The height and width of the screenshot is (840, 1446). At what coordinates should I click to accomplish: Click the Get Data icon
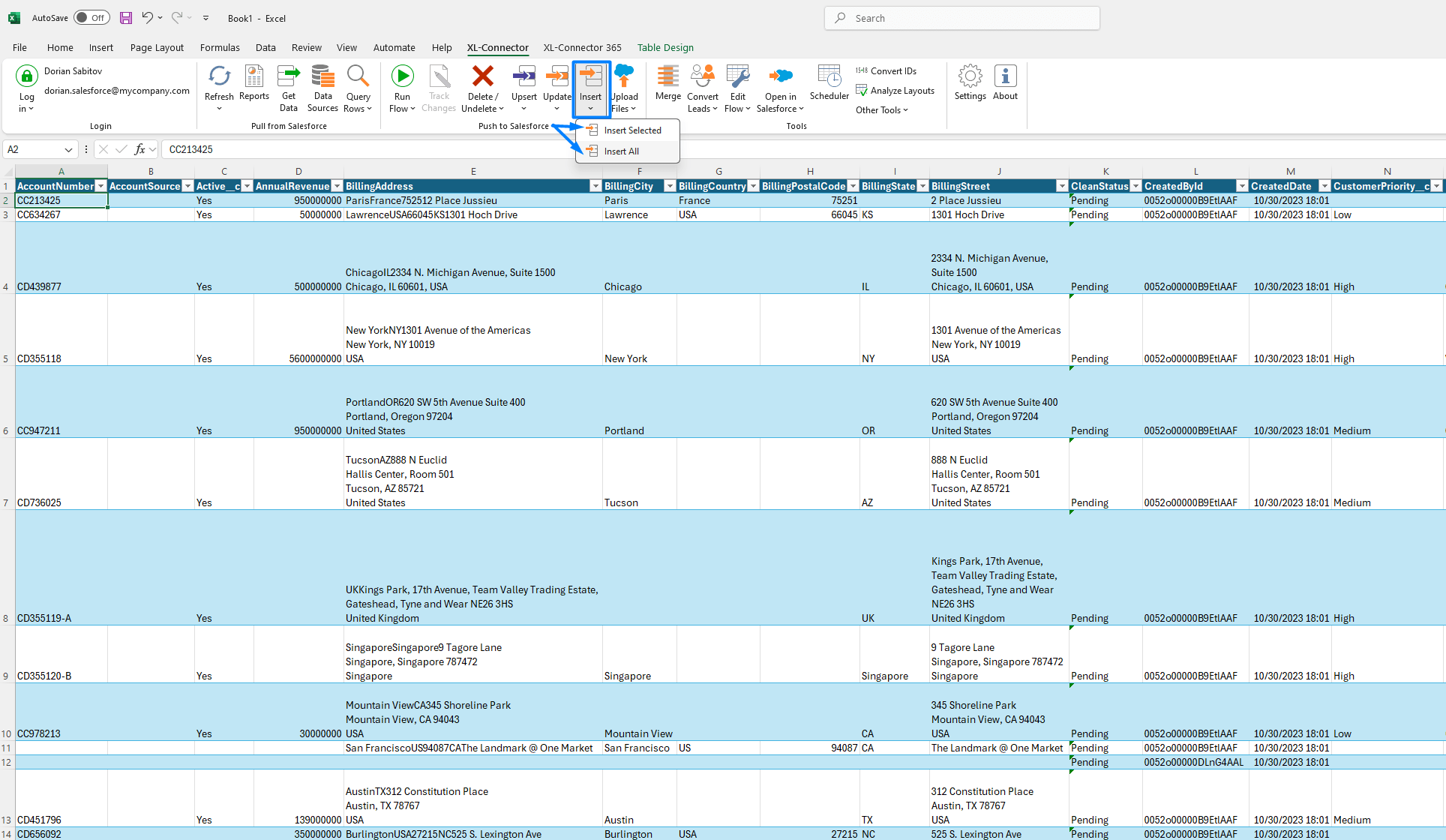(289, 76)
